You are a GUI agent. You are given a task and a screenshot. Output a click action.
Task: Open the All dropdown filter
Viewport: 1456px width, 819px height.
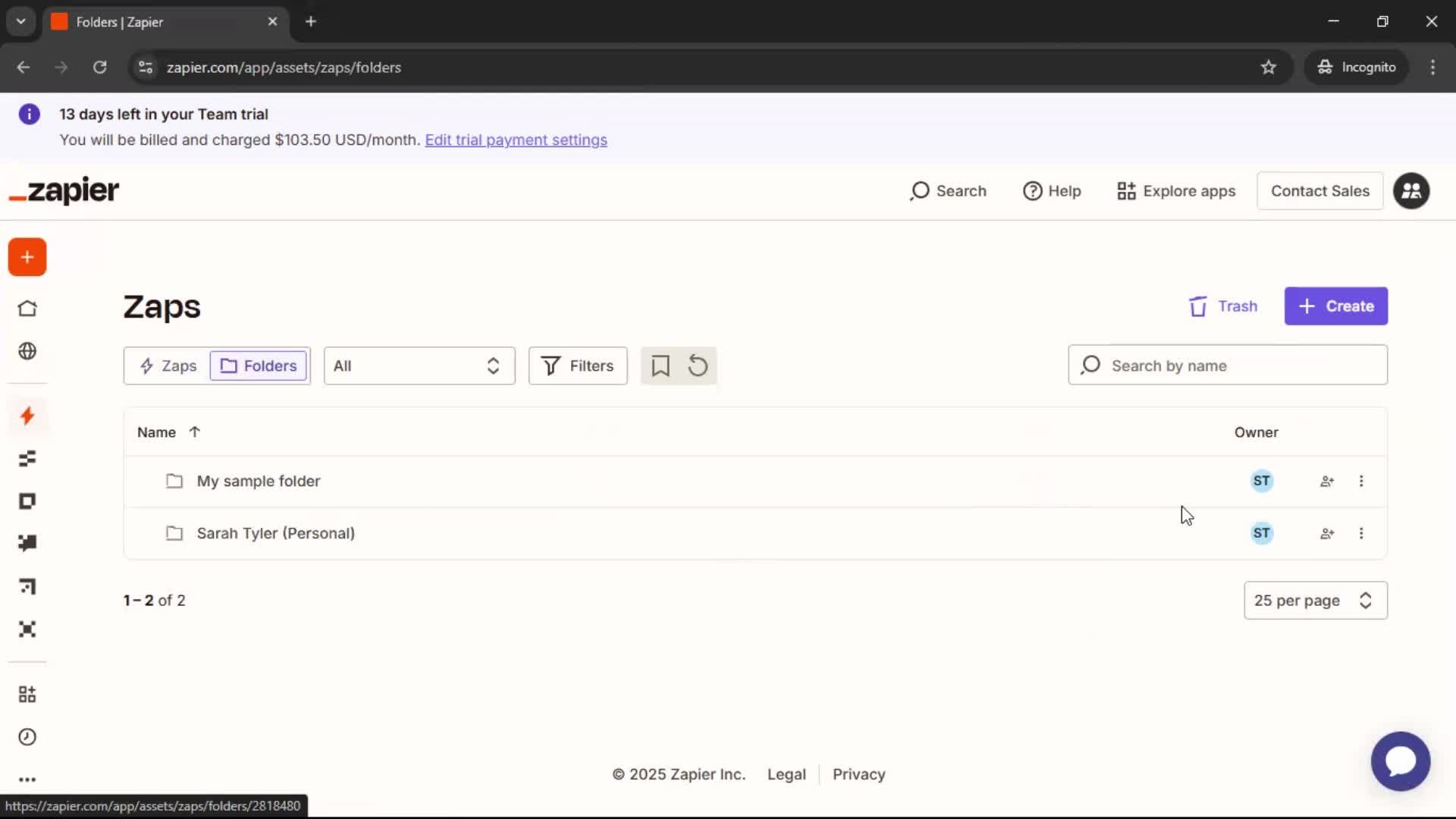(x=419, y=366)
